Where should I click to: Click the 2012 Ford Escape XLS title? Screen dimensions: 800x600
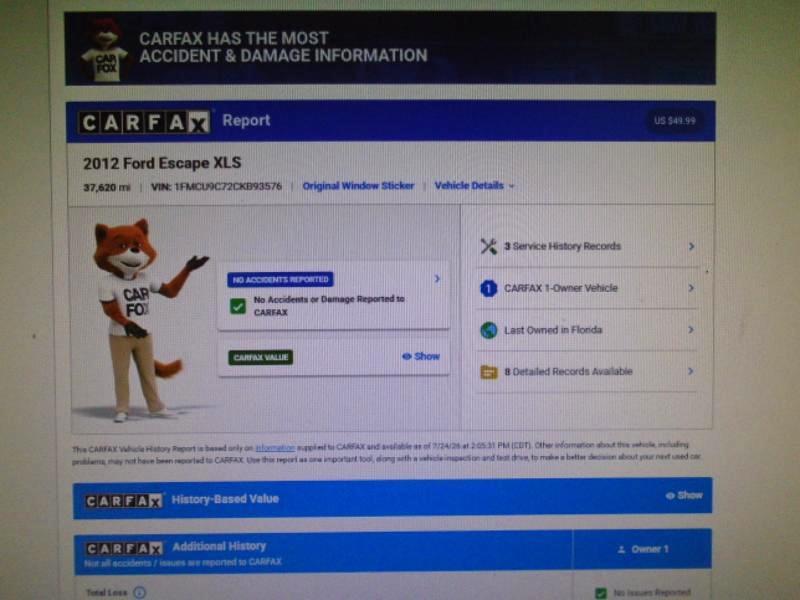[162, 163]
